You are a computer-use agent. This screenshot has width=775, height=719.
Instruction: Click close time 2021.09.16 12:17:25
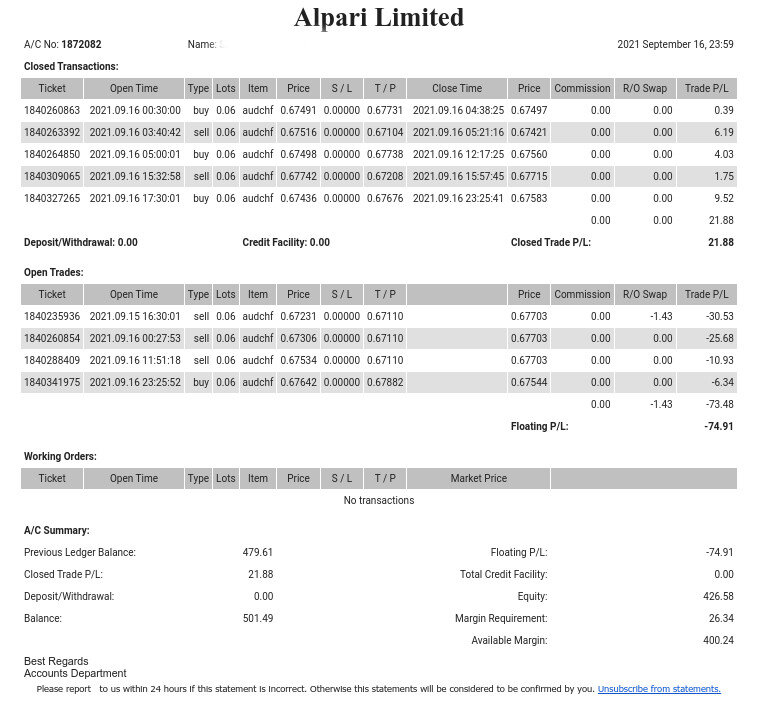[x=458, y=154]
